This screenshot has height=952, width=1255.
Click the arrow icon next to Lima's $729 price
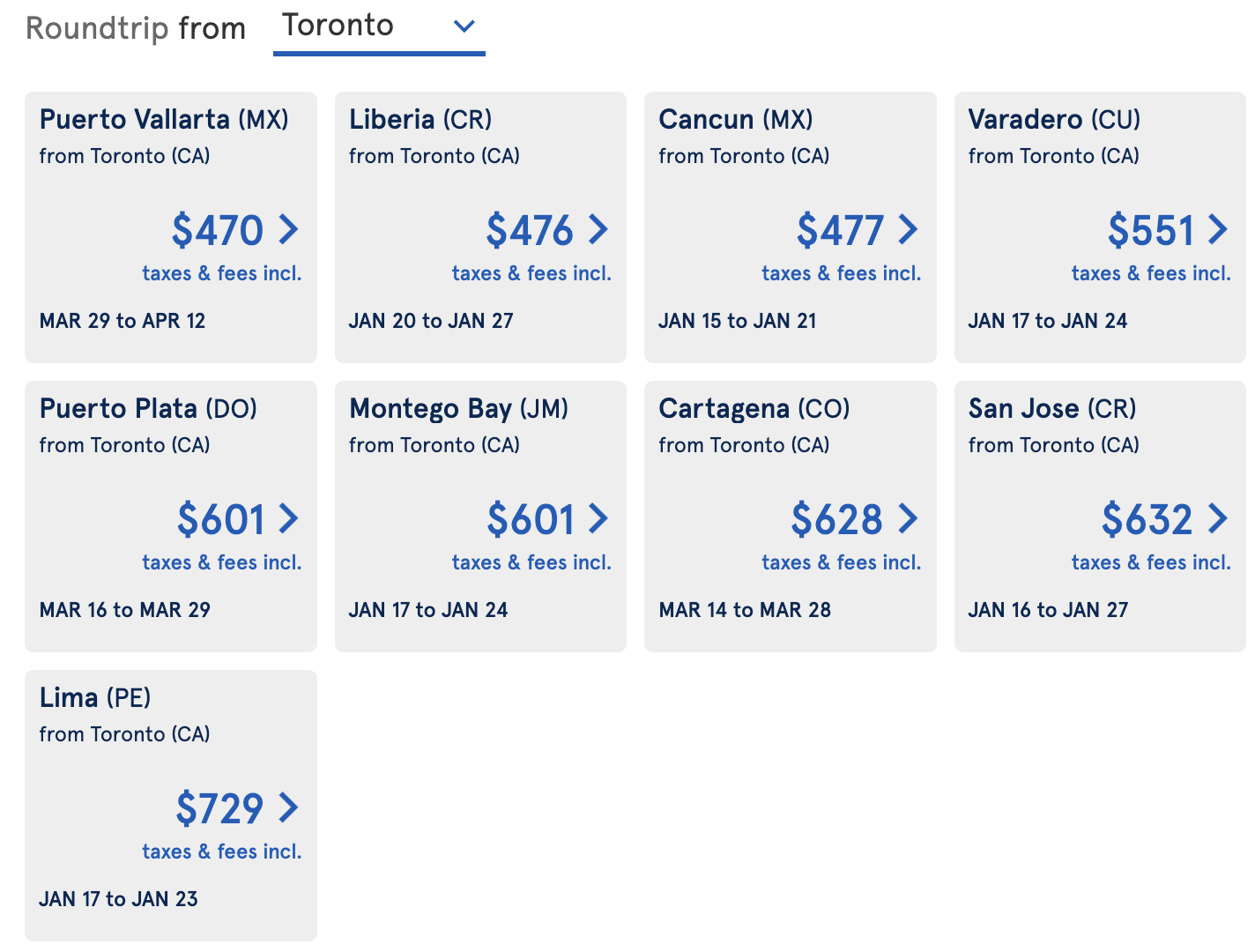coord(289,808)
